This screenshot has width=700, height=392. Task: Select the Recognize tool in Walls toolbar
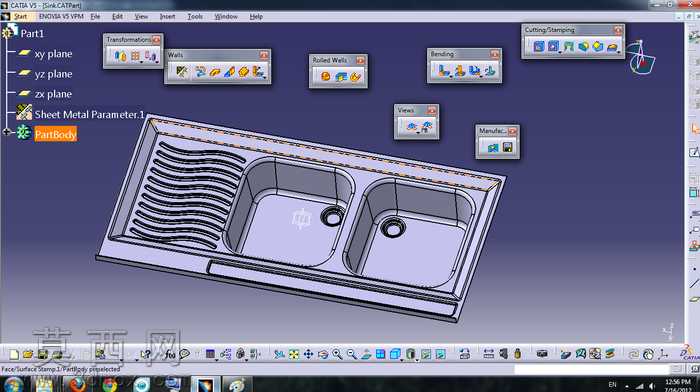click(x=200, y=71)
